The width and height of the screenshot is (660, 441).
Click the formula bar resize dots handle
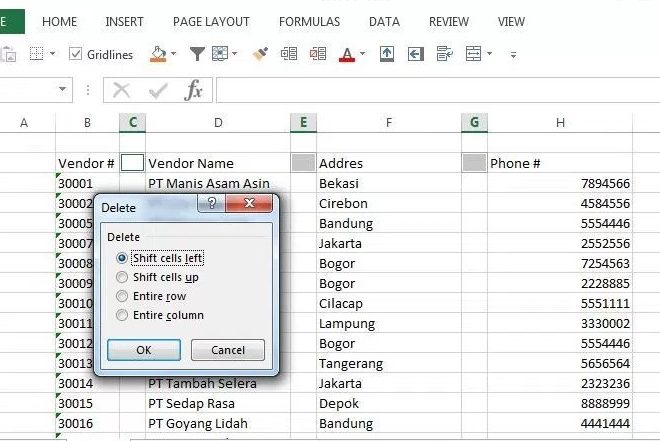tap(88, 90)
